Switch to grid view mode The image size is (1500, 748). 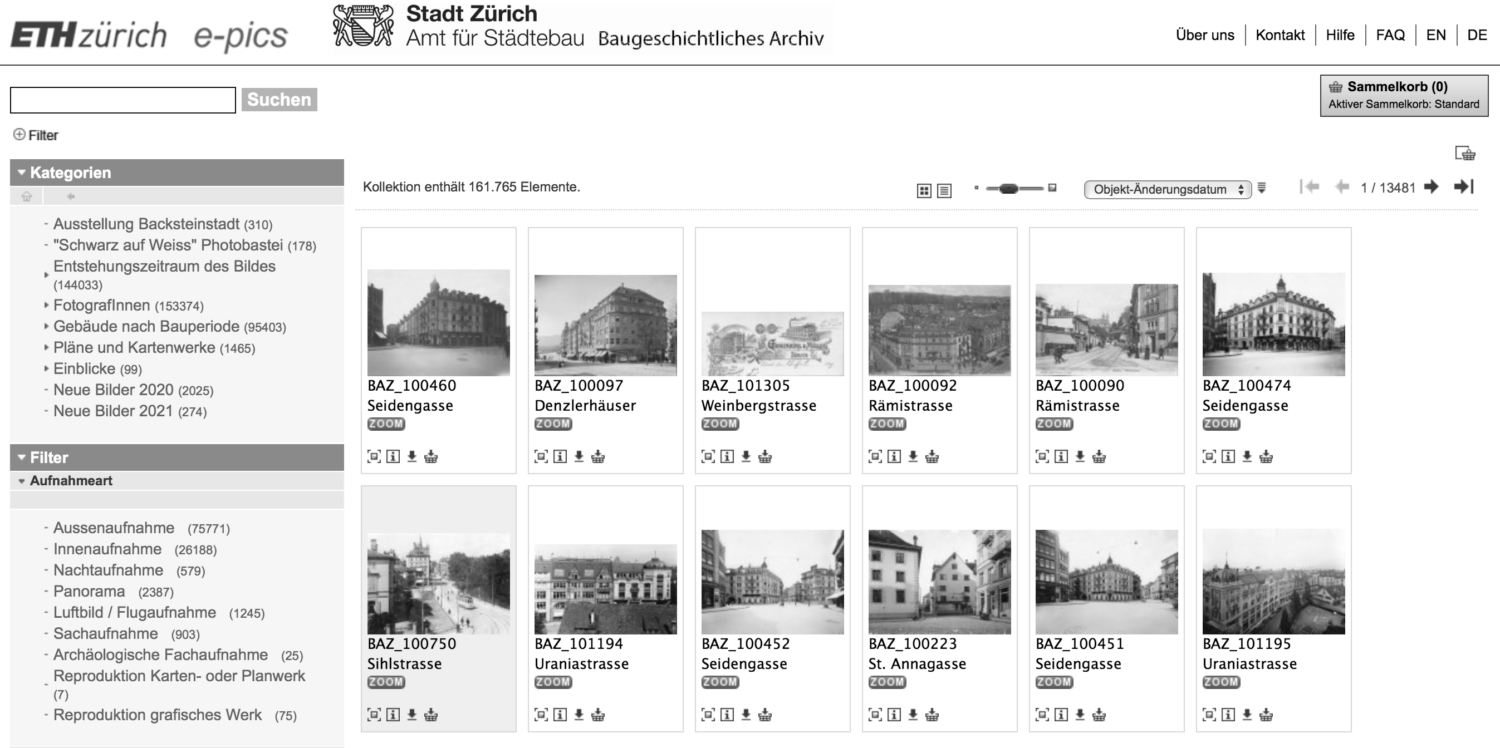pyautogui.click(x=926, y=187)
